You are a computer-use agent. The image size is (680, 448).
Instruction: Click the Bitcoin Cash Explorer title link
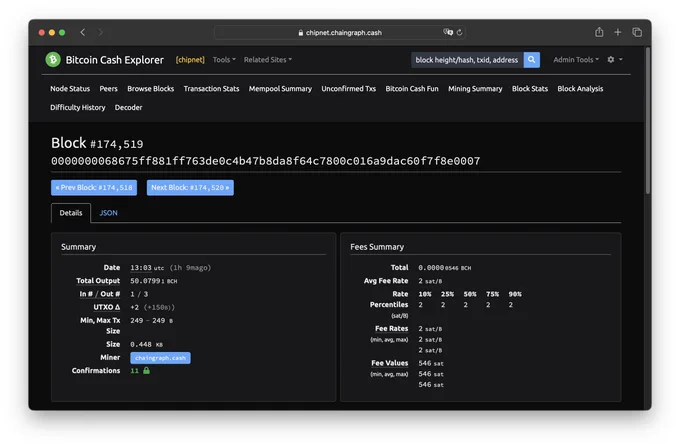[115, 60]
